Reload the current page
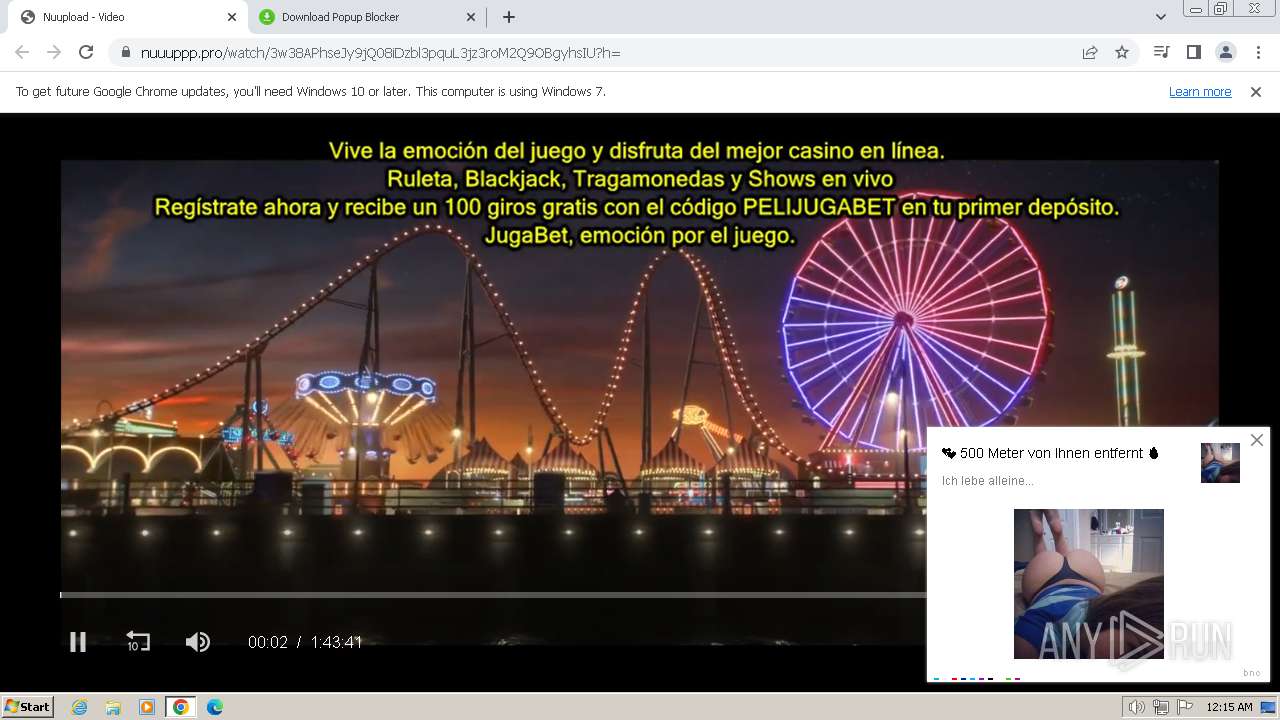Image resolution: width=1280 pixels, height=720 pixels. pos(86,52)
